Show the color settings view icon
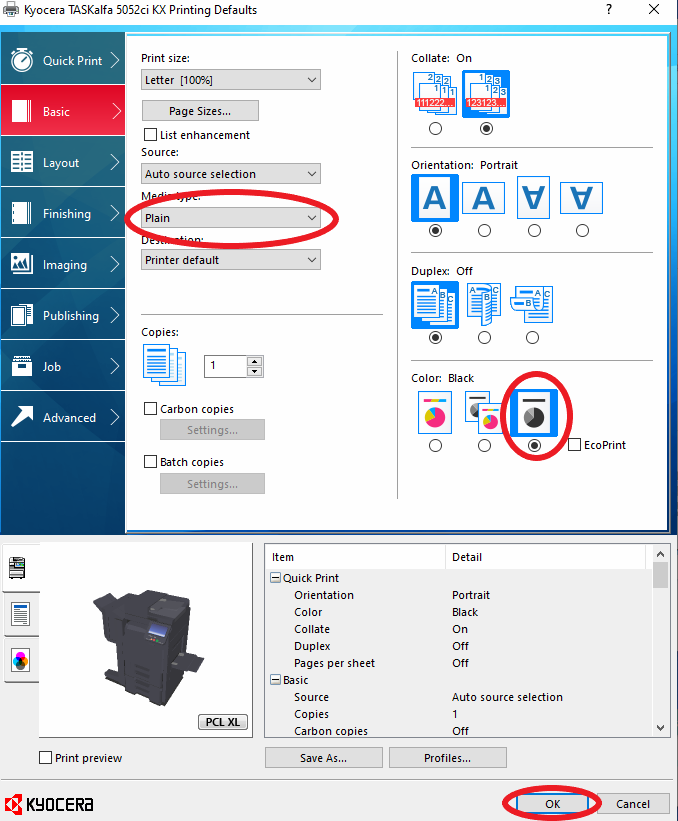Viewport: 678px width, 821px height. (20, 660)
